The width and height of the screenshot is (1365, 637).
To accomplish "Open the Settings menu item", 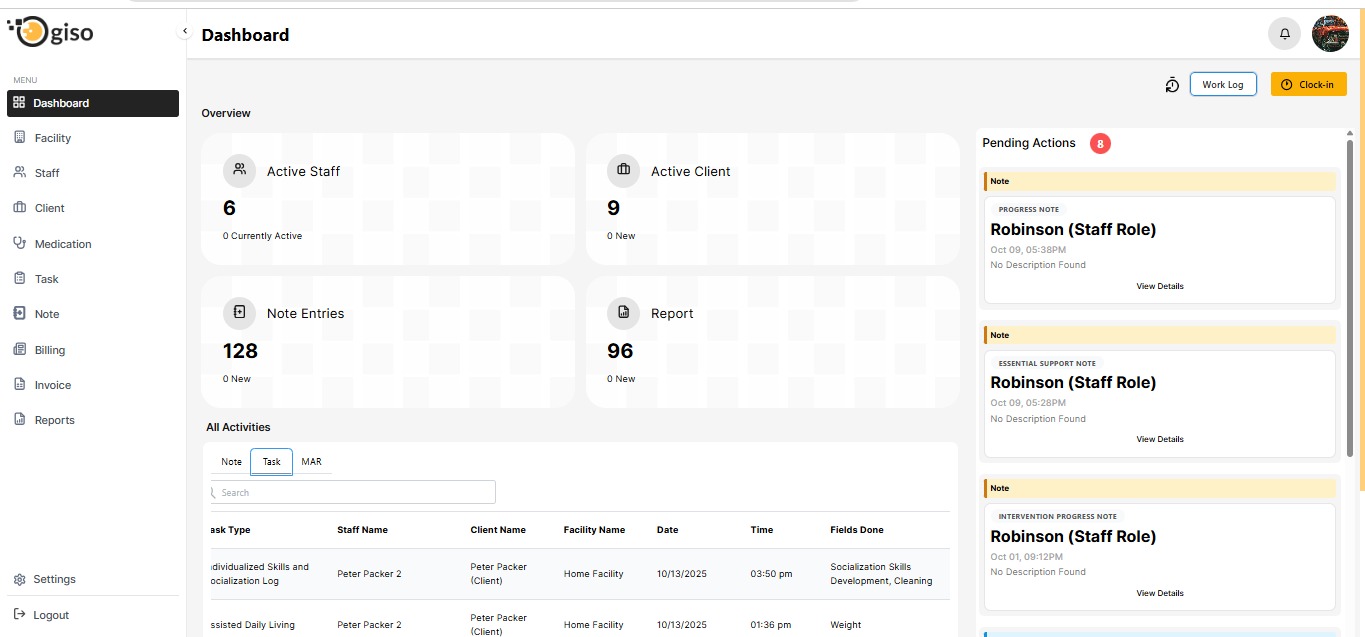I will (54, 579).
